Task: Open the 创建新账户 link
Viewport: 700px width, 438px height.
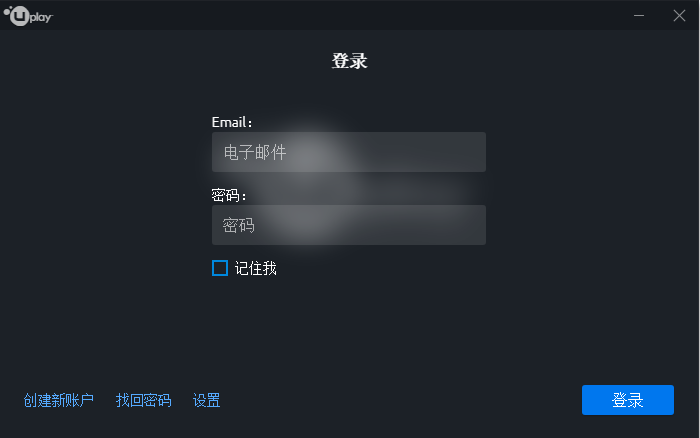Action: point(59,401)
